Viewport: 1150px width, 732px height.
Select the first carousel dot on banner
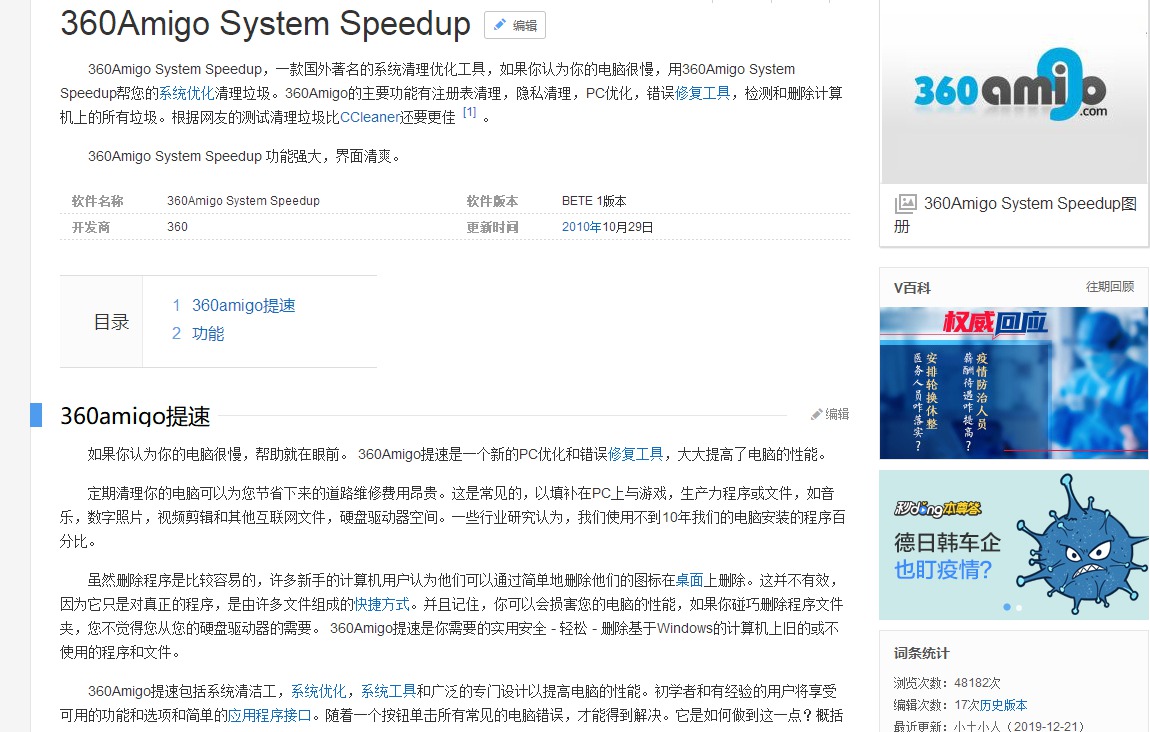coord(1007,607)
